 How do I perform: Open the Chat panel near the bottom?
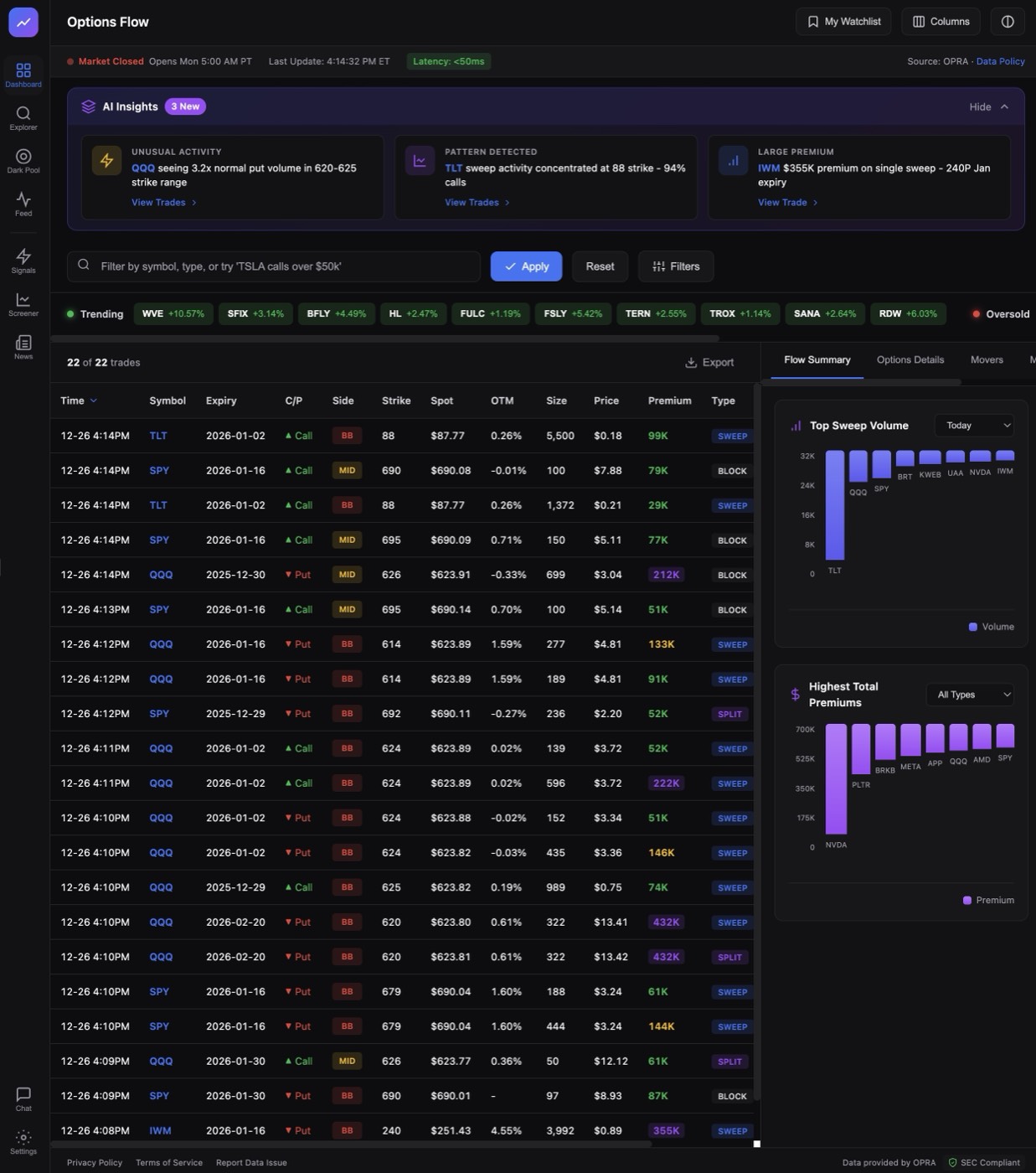click(x=23, y=1098)
